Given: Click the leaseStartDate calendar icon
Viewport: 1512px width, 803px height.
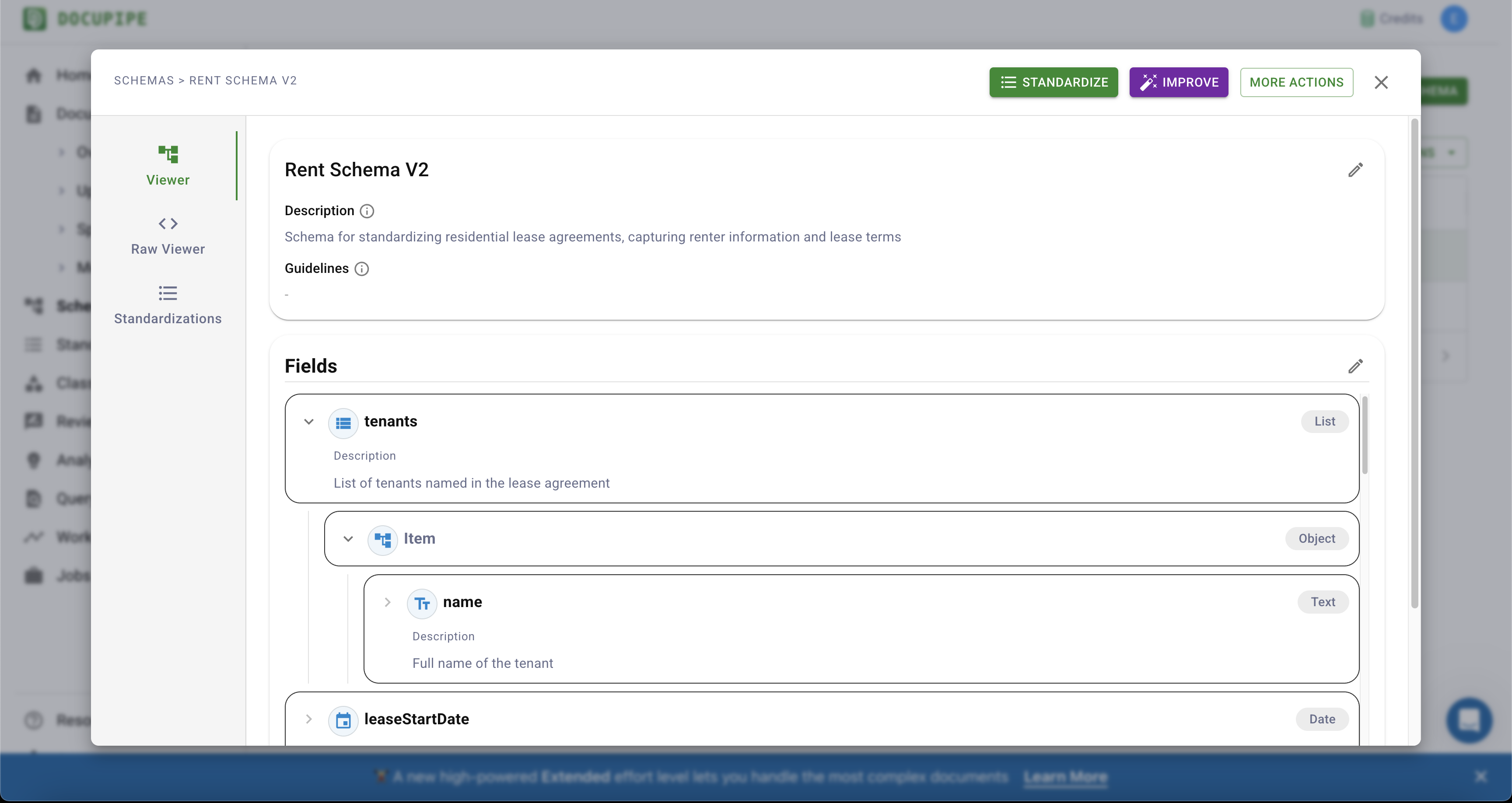Looking at the screenshot, I should 343,720.
